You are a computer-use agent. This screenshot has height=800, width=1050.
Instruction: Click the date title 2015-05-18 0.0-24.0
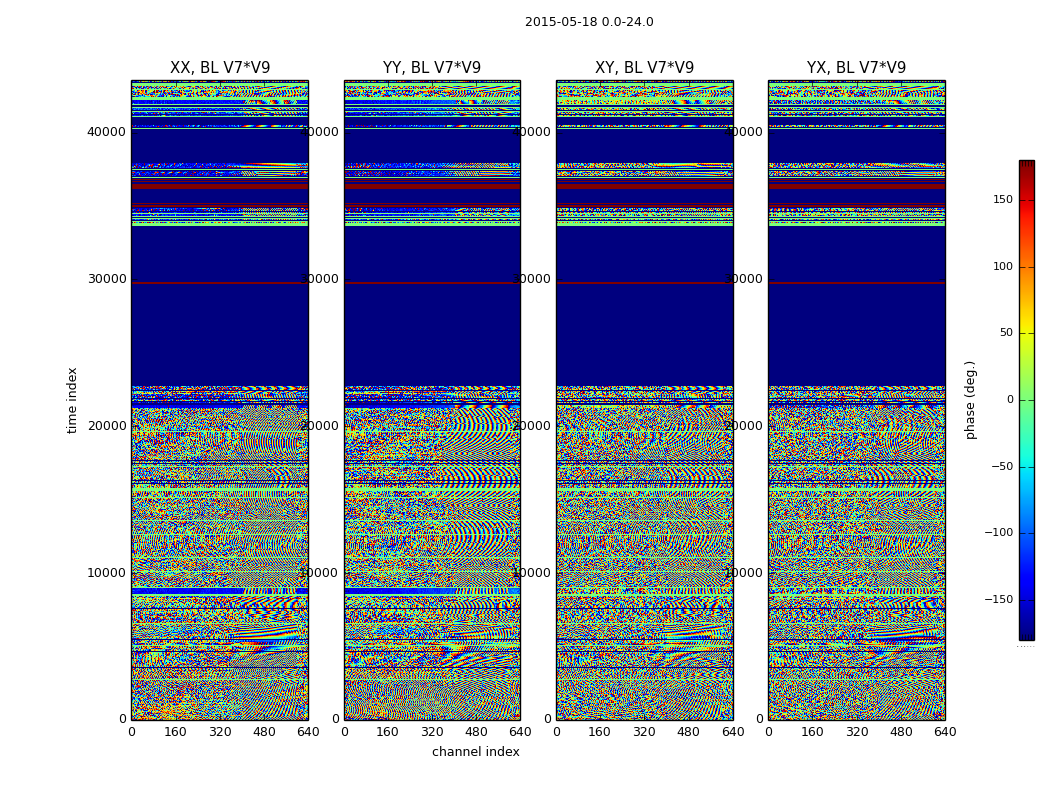coord(589,22)
